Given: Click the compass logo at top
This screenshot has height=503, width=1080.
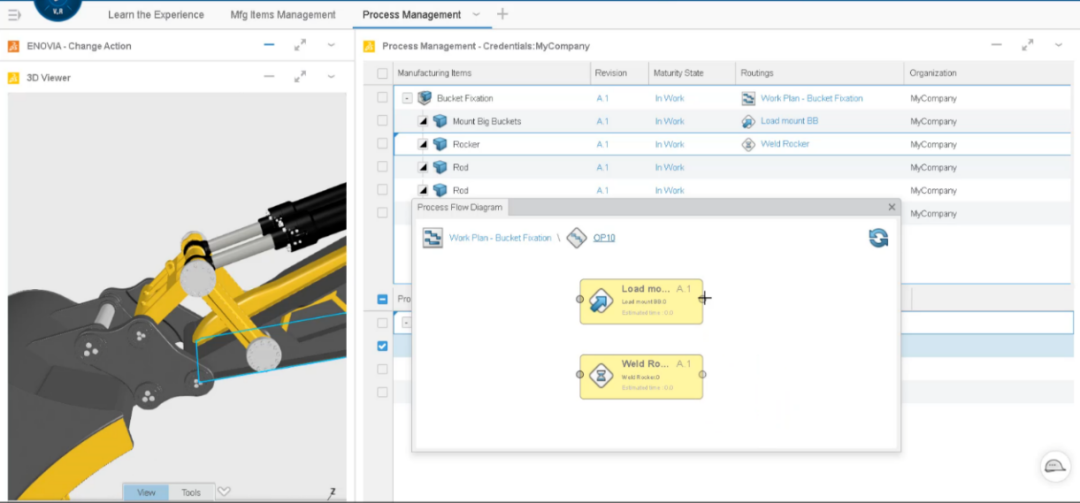Looking at the screenshot, I should [x=57, y=8].
